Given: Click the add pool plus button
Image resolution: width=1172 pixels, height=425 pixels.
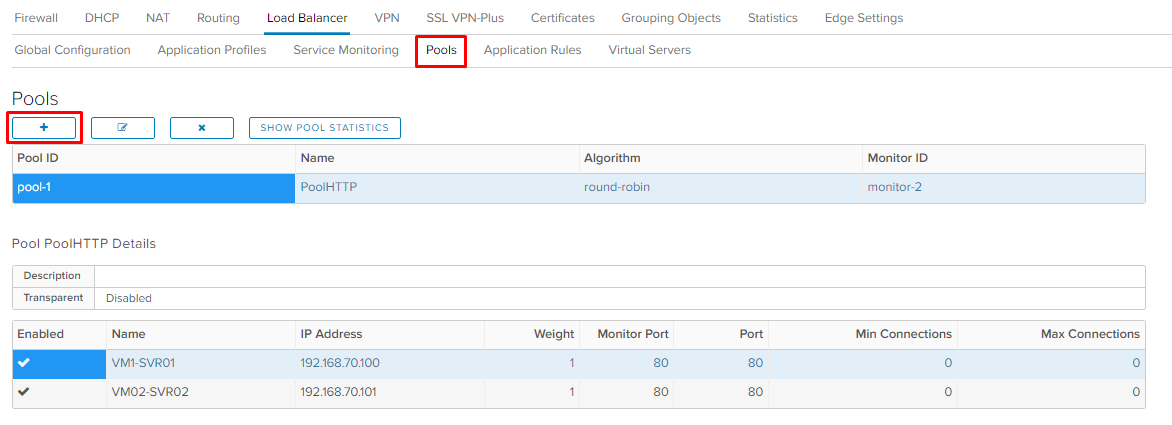Looking at the screenshot, I should coord(43,128).
